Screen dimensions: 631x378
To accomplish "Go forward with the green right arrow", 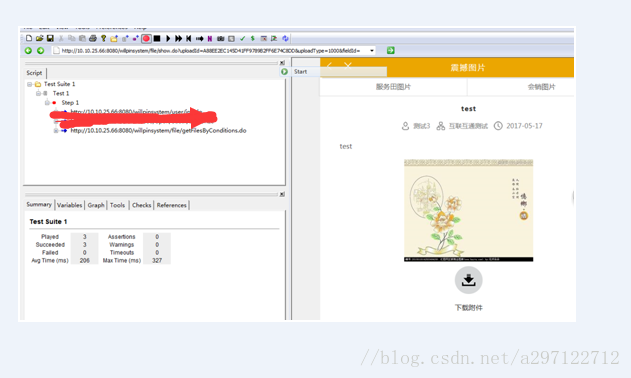I will click(40, 50).
